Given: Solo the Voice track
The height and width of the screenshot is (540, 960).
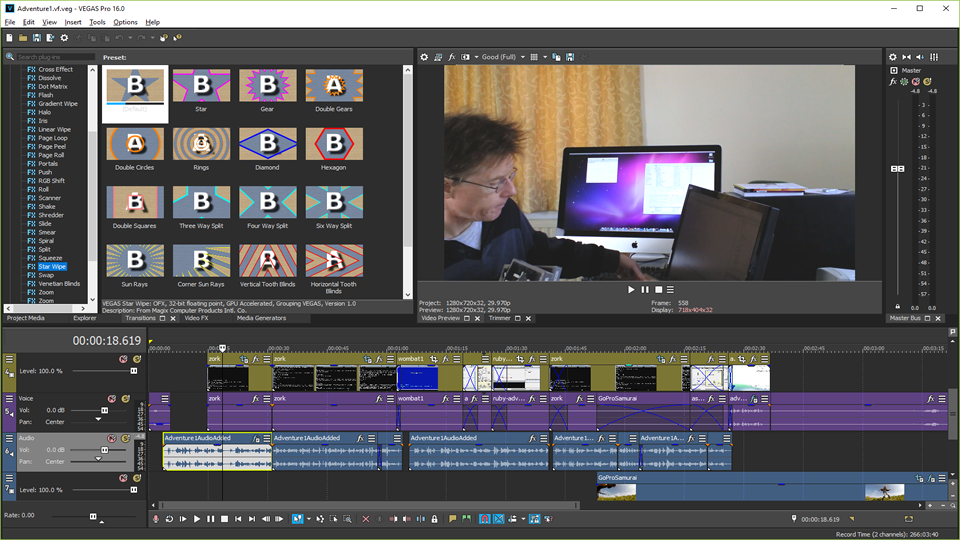Looking at the screenshot, I should (x=126, y=399).
